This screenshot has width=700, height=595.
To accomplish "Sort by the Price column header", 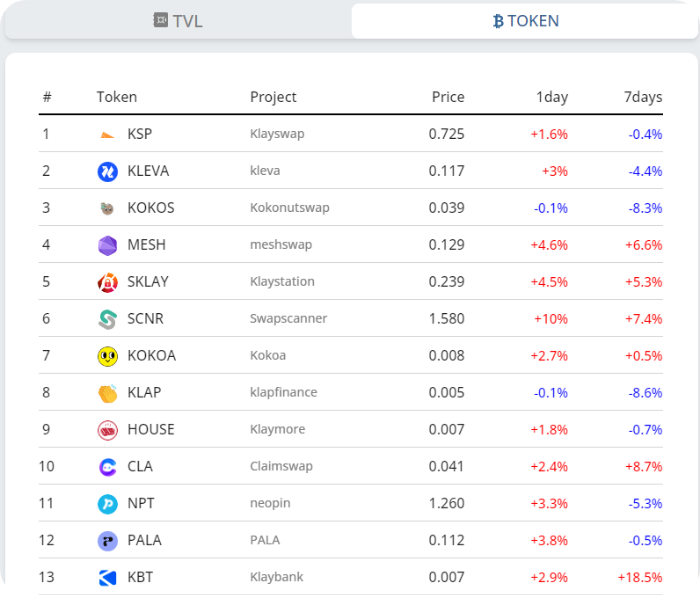I will coord(448,97).
